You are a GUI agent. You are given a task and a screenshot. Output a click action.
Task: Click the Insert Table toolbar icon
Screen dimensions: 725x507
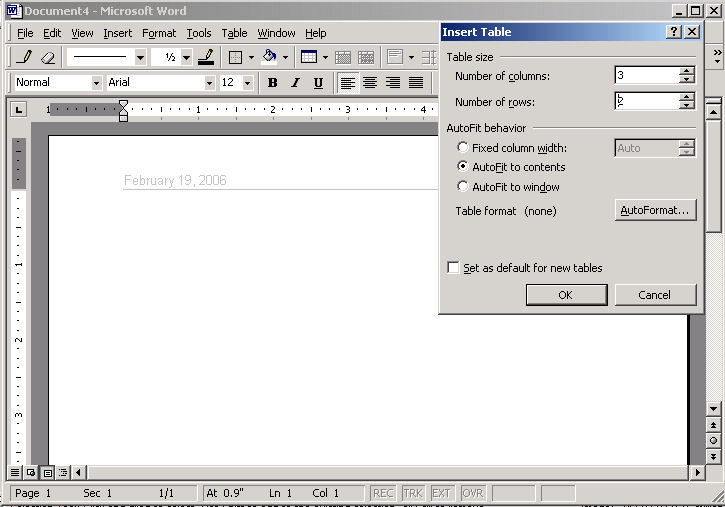[x=309, y=58]
